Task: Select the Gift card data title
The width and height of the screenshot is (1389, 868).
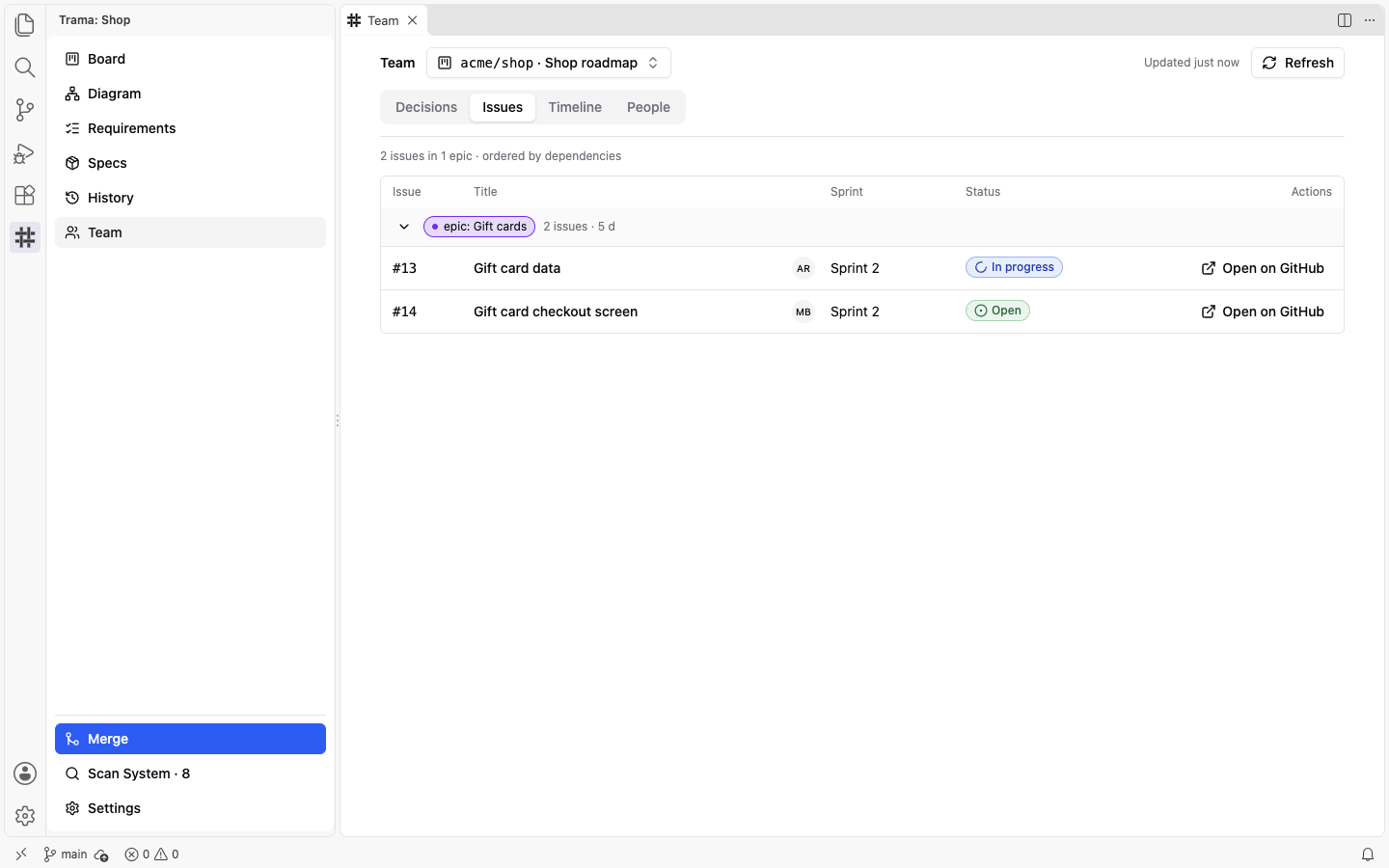Action: (x=517, y=268)
